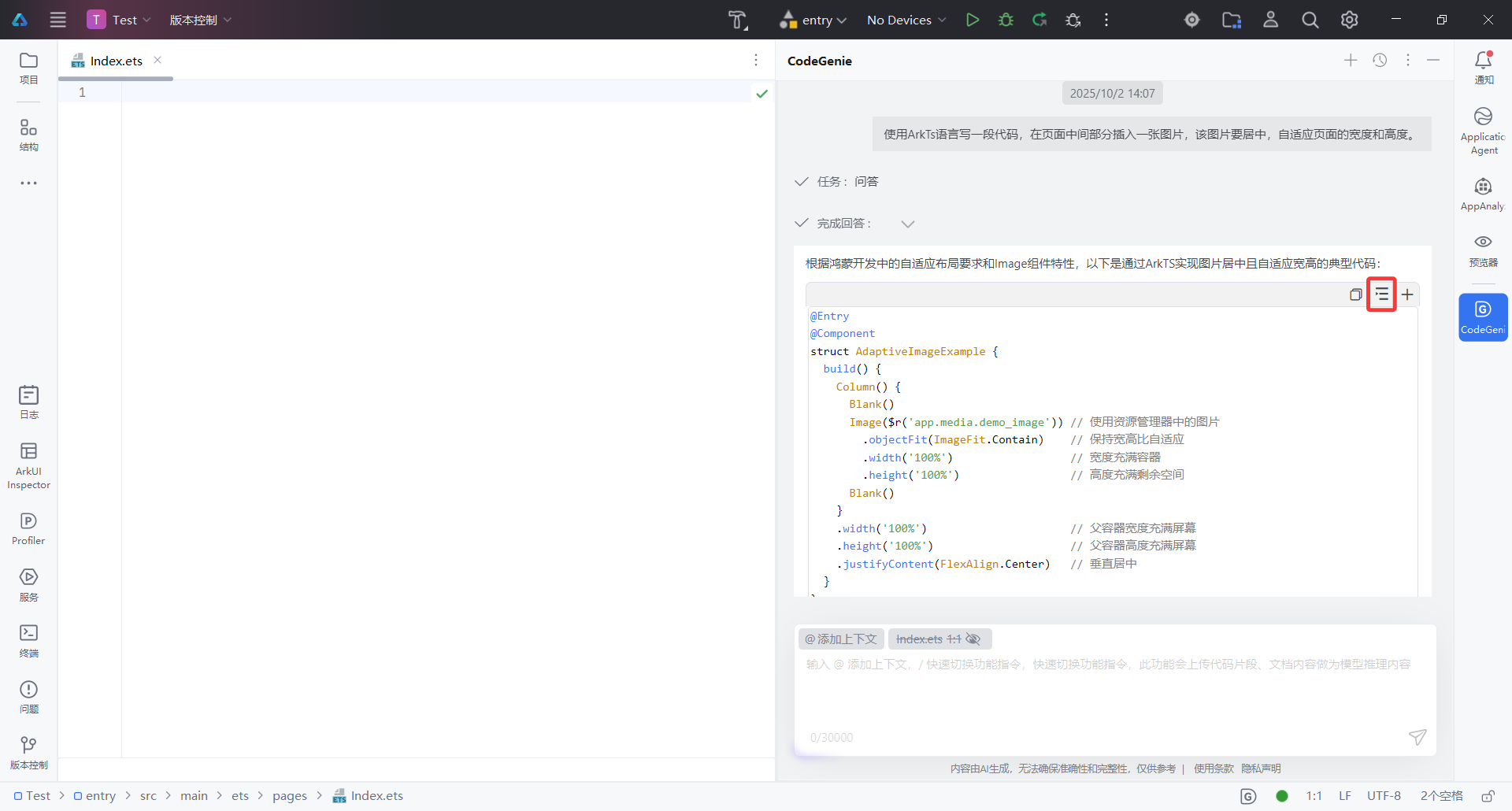Open the project structure folder icon
This screenshot has width=1512, height=811.
coord(1232,20)
